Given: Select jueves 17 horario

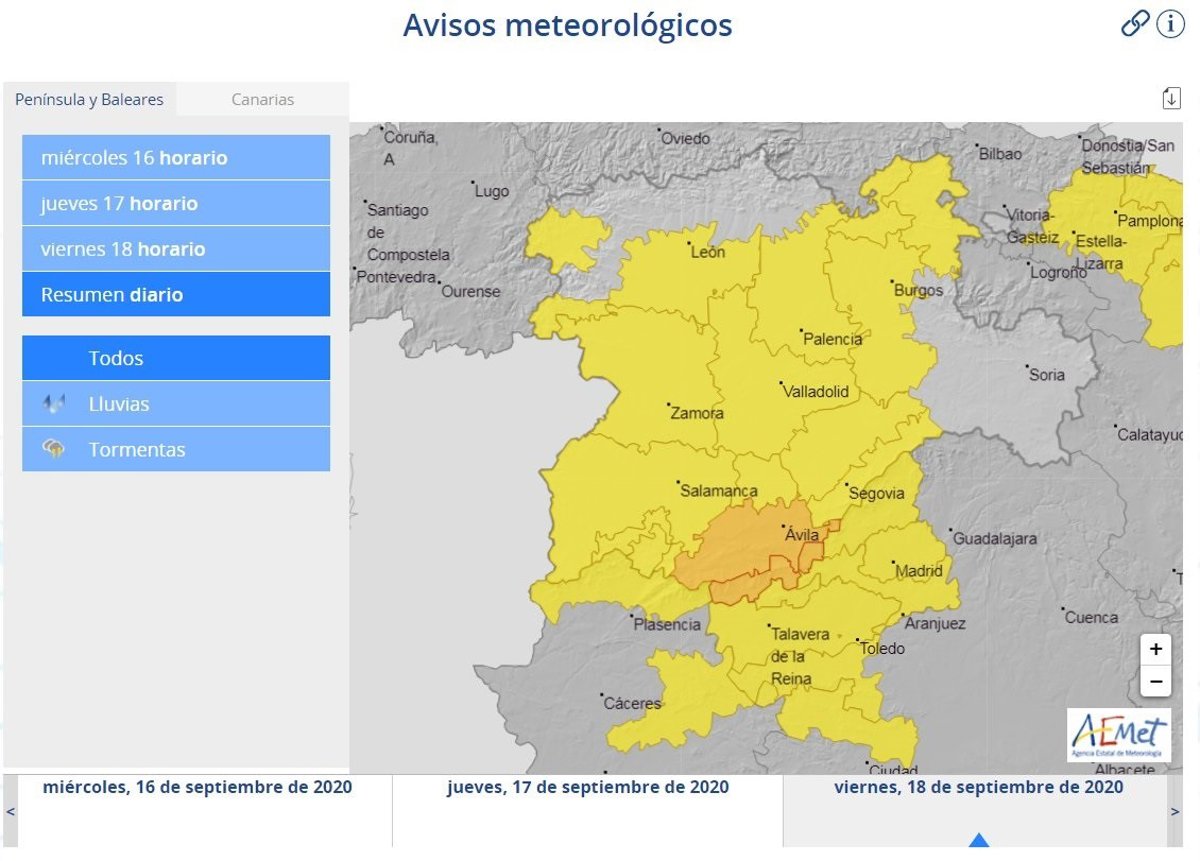Looking at the screenshot, I should pyautogui.click(x=176, y=204).
